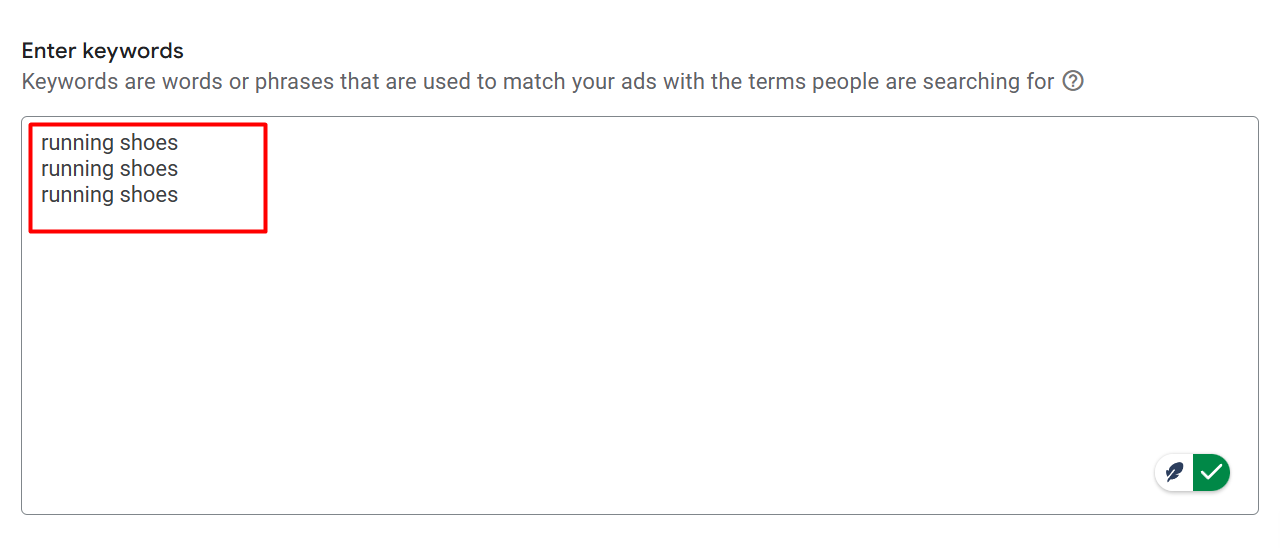Viewport: 1280px width, 548px height.
Task: Click the green checkmark icon
Action: pyautogui.click(x=1211, y=472)
